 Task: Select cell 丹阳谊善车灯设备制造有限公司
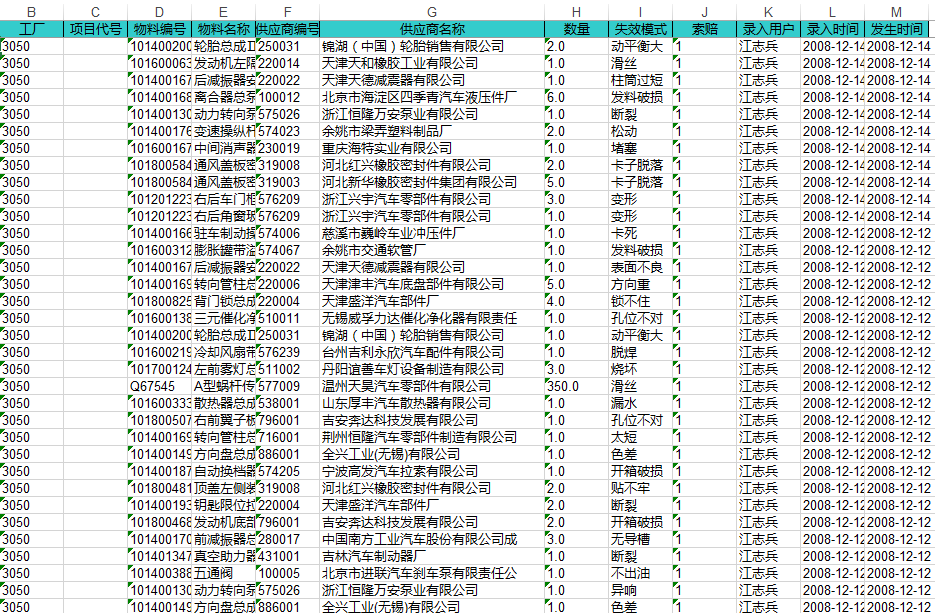[x=432, y=369]
